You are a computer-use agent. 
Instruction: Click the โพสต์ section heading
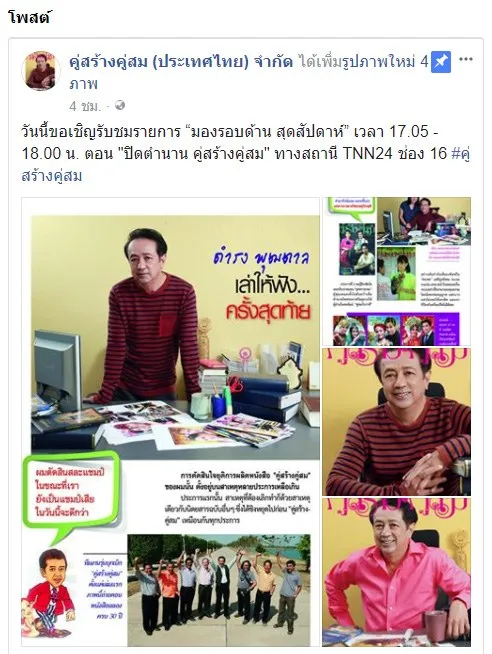point(29,18)
